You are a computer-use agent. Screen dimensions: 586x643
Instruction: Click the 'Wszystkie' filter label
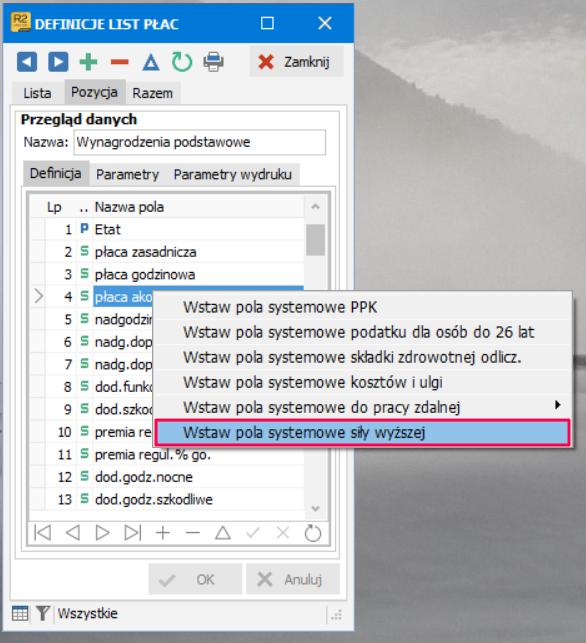(87, 613)
